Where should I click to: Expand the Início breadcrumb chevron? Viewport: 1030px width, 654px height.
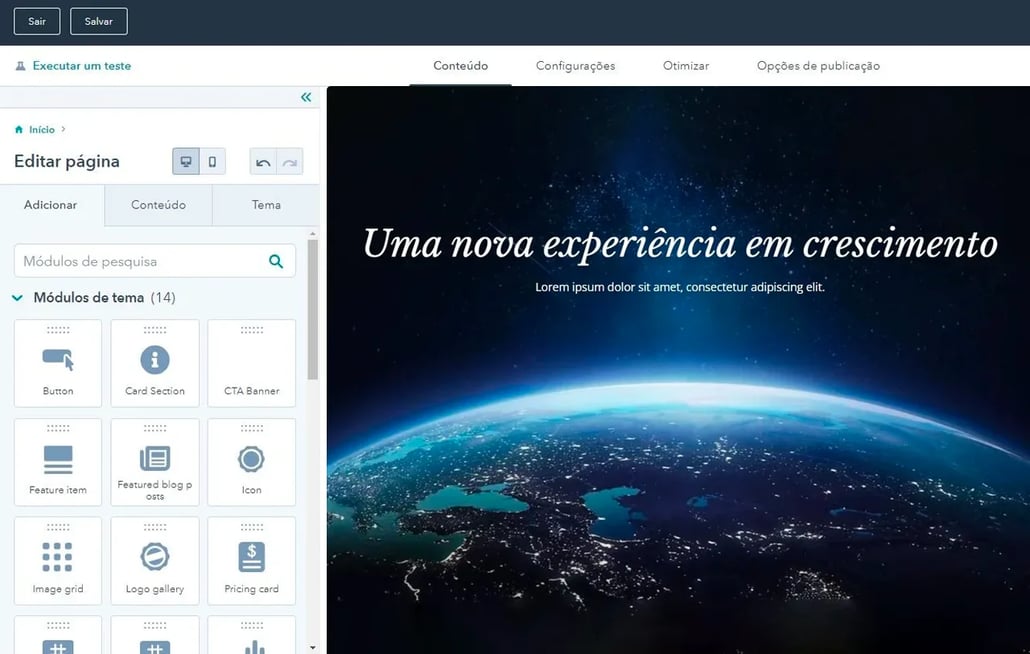[x=61, y=129]
